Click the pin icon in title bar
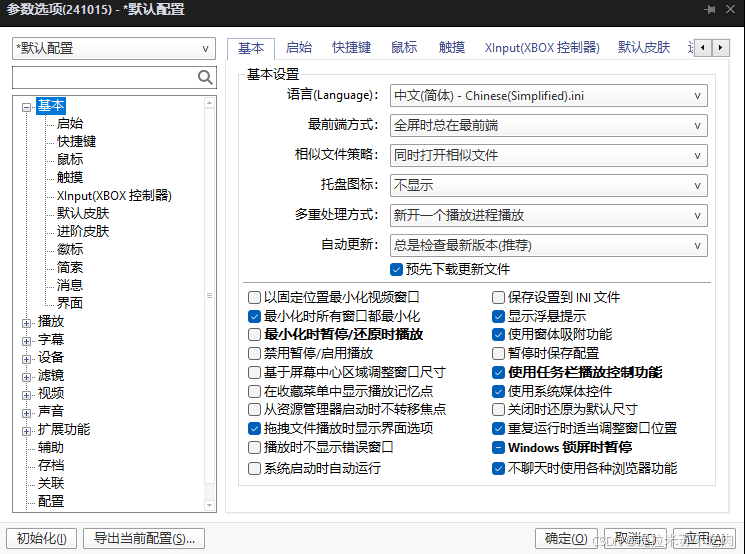This screenshot has height=554, width=745. (x=710, y=10)
